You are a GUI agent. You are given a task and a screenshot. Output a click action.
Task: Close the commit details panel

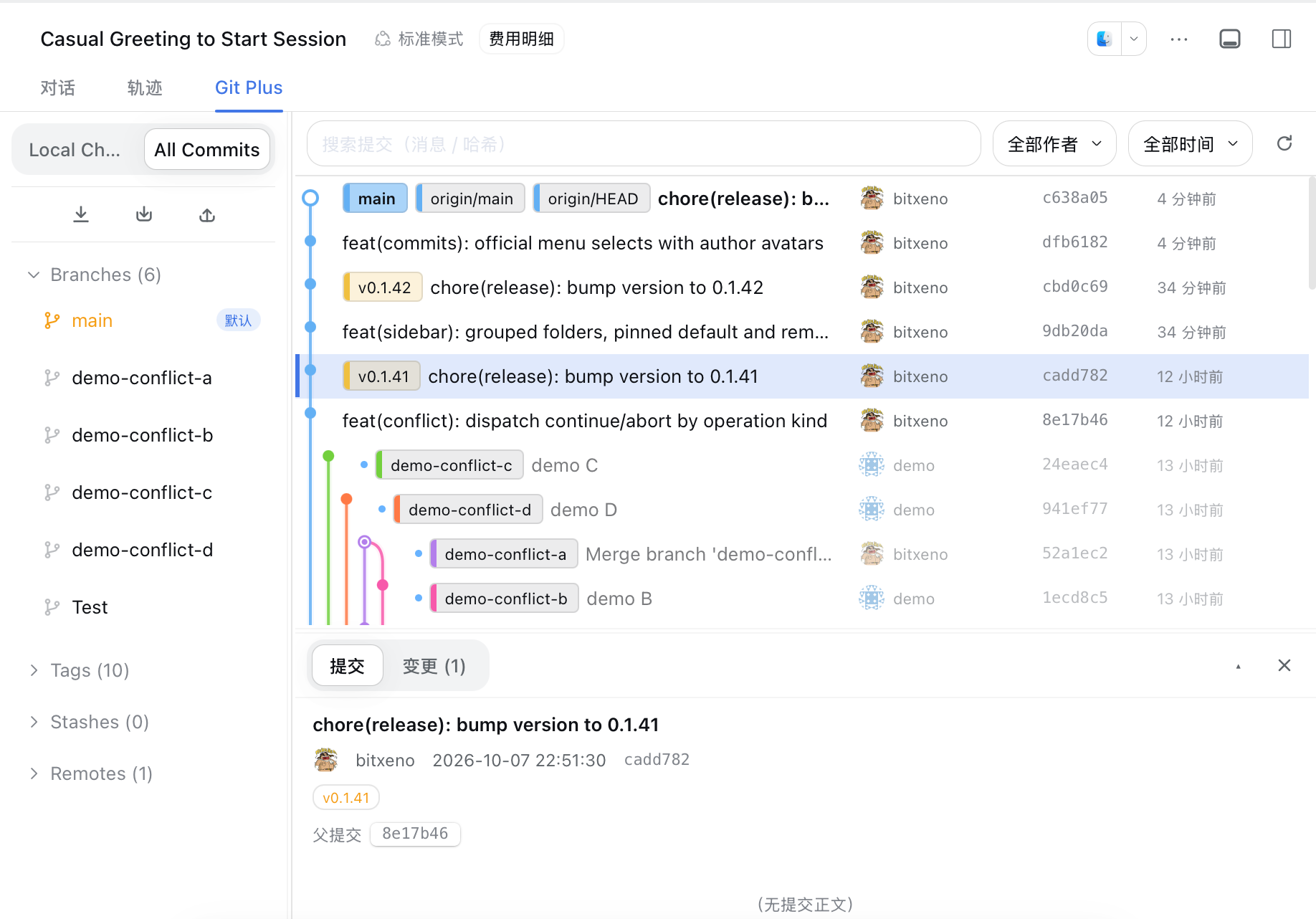click(1284, 665)
